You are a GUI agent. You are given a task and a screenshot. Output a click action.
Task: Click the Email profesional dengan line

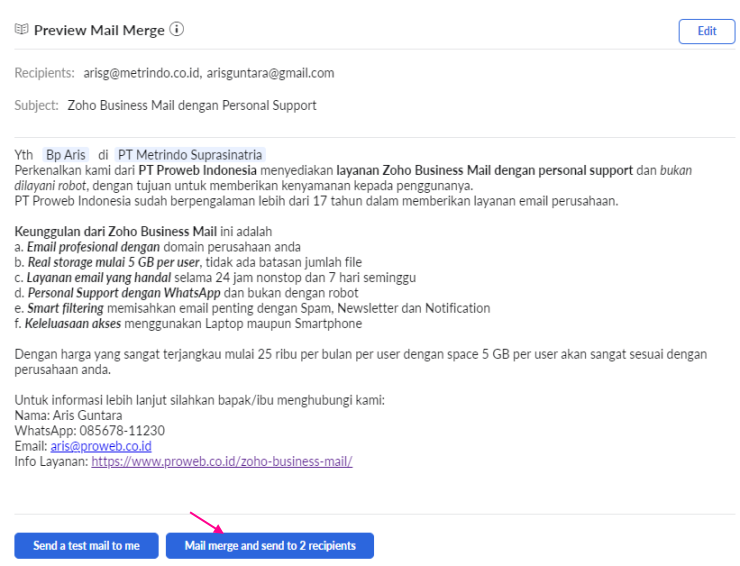(x=158, y=247)
